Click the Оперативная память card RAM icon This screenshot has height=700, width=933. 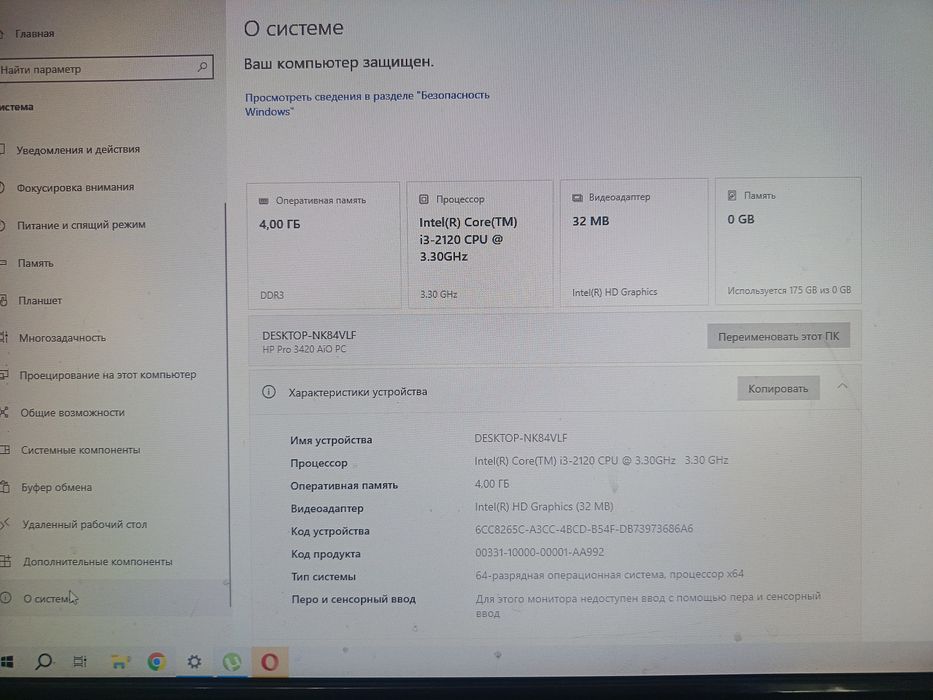(264, 201)
